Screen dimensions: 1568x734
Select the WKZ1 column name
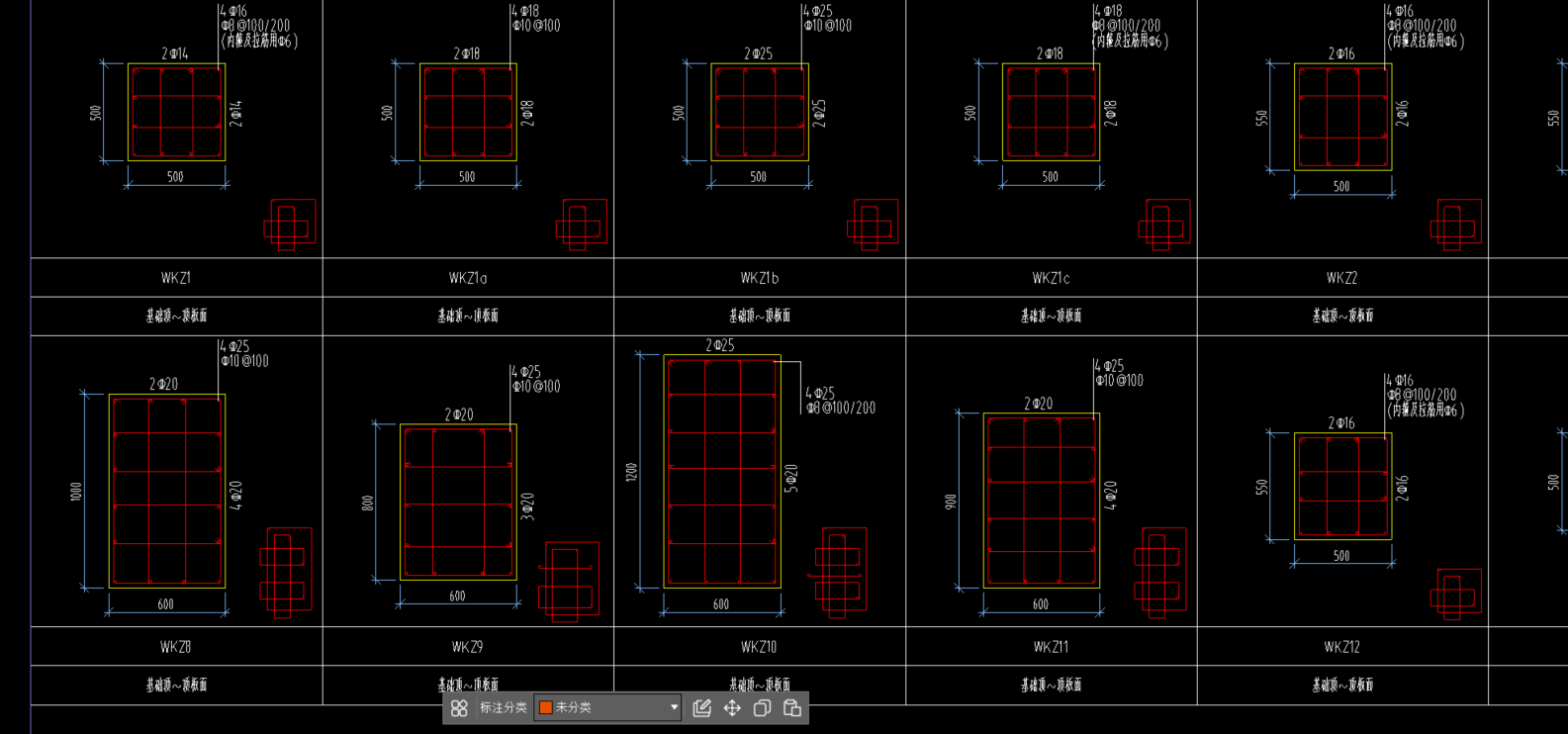click(176, 278)
